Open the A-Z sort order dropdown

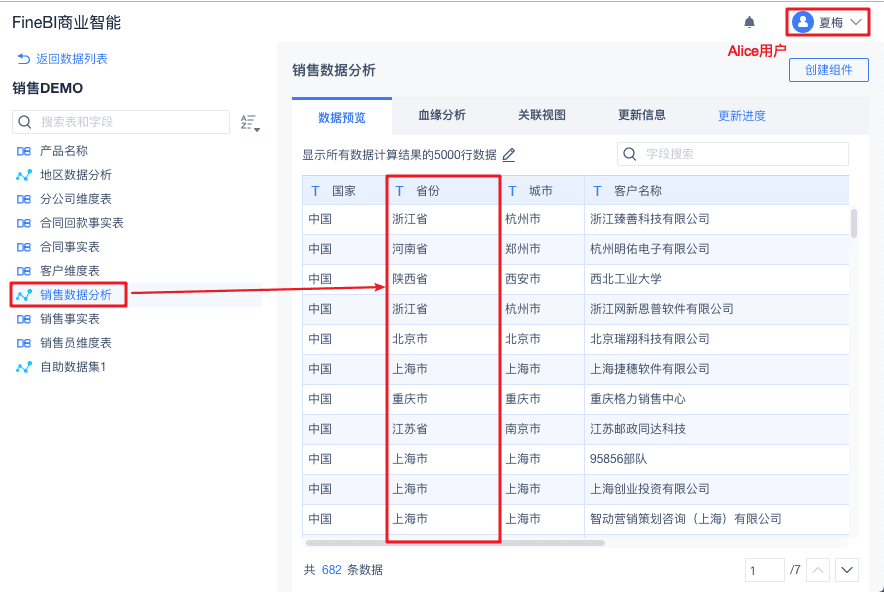[x=250, y=122]
